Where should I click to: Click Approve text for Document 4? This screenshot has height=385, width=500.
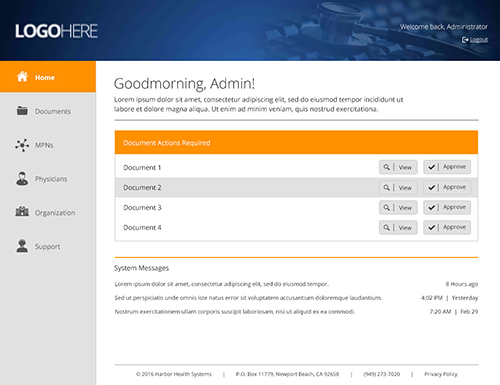(x=454, y=227)
